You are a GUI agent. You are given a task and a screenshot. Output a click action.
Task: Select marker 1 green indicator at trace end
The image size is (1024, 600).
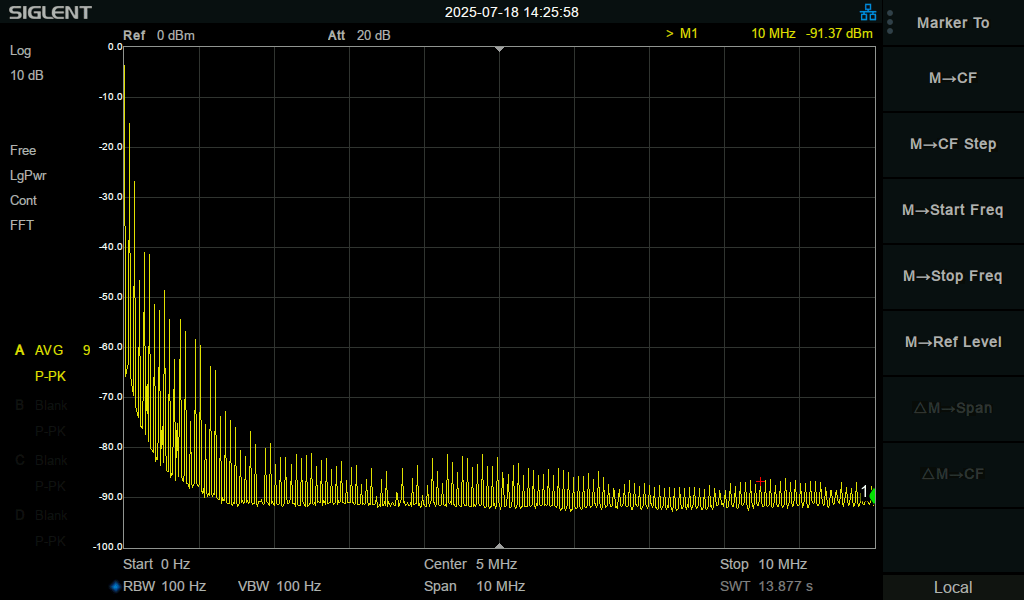point(872,496)
